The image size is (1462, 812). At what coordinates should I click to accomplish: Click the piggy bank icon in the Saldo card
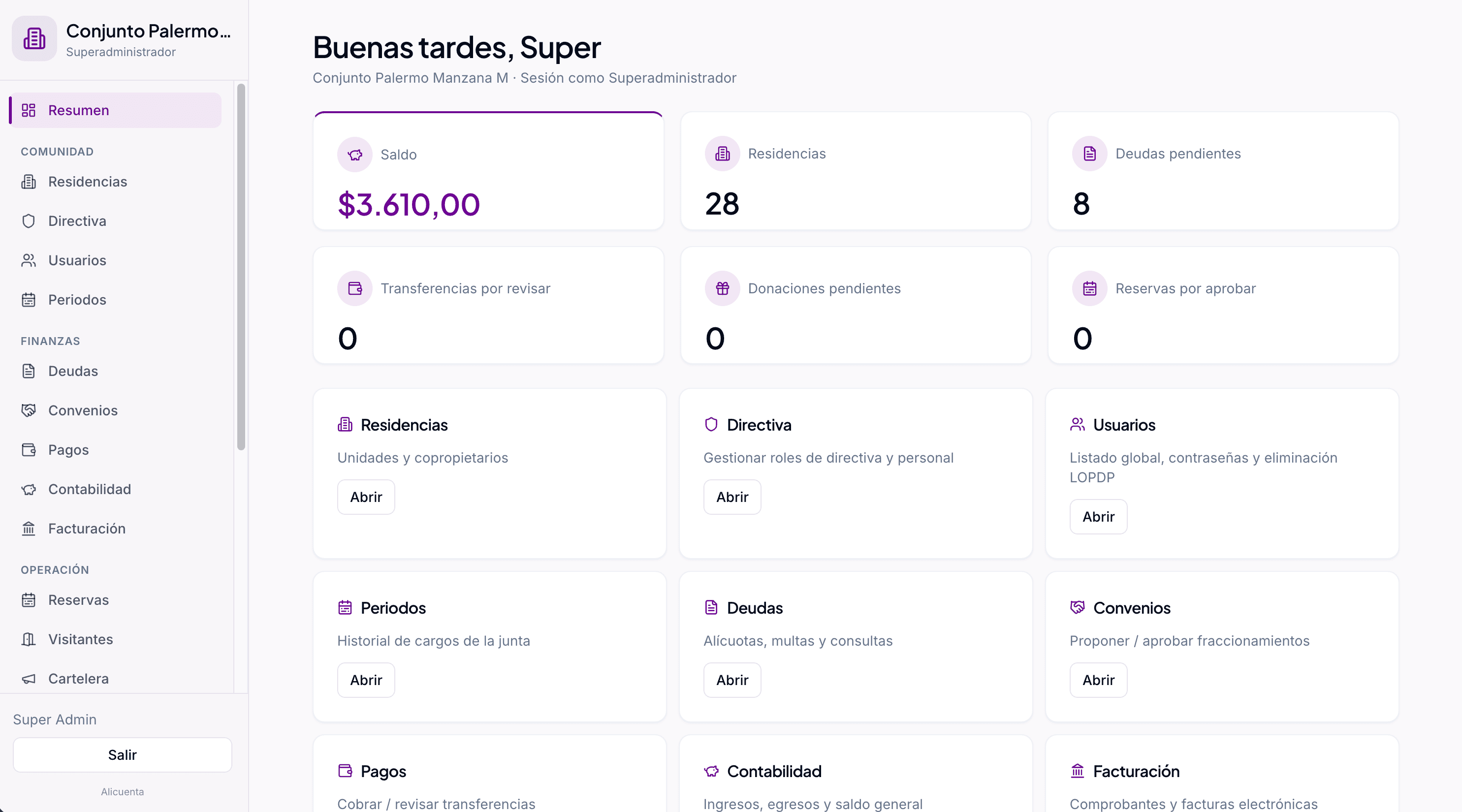click(x=355, y=155)
